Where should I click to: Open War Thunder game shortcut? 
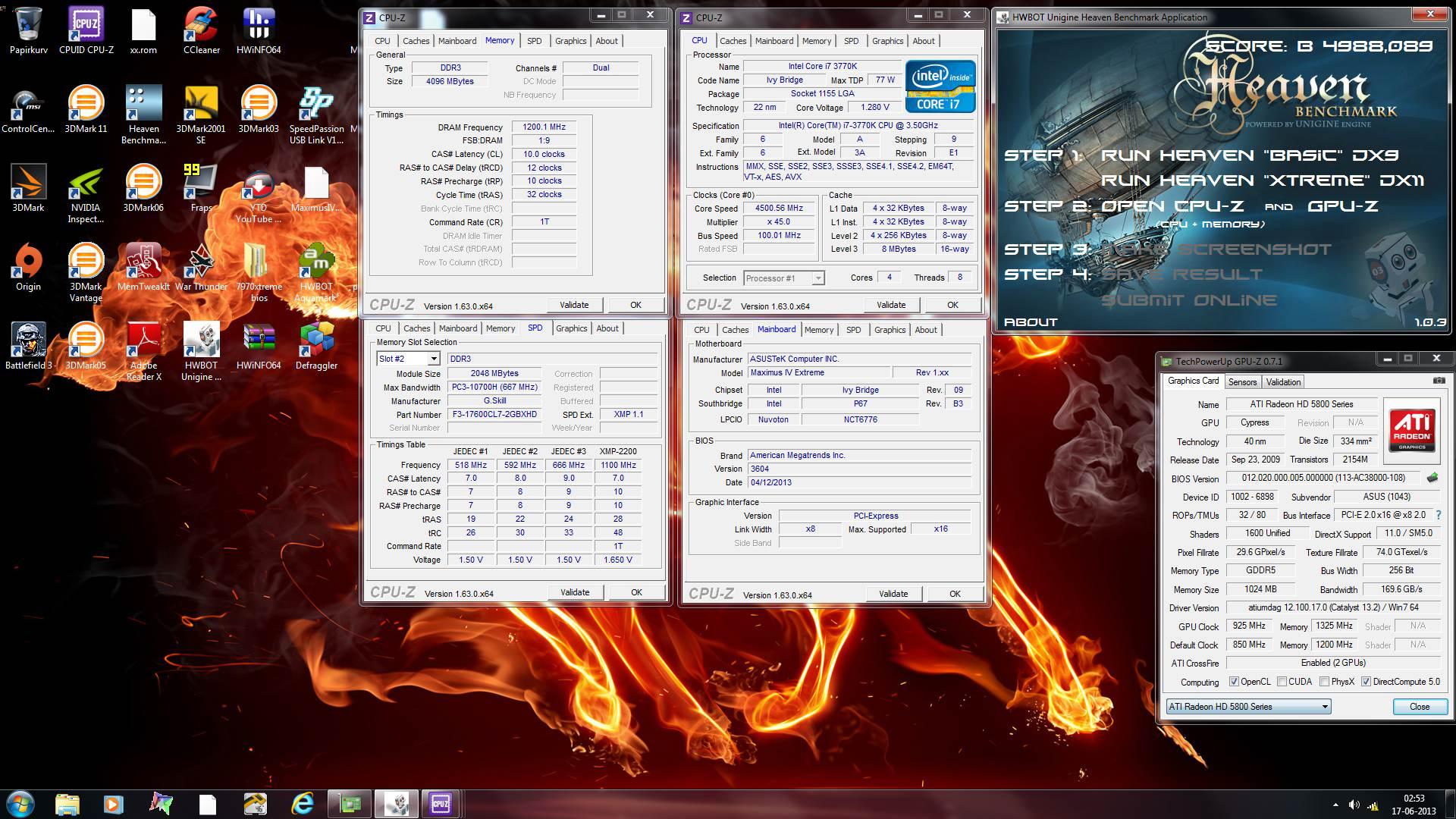tap(201, 267)
